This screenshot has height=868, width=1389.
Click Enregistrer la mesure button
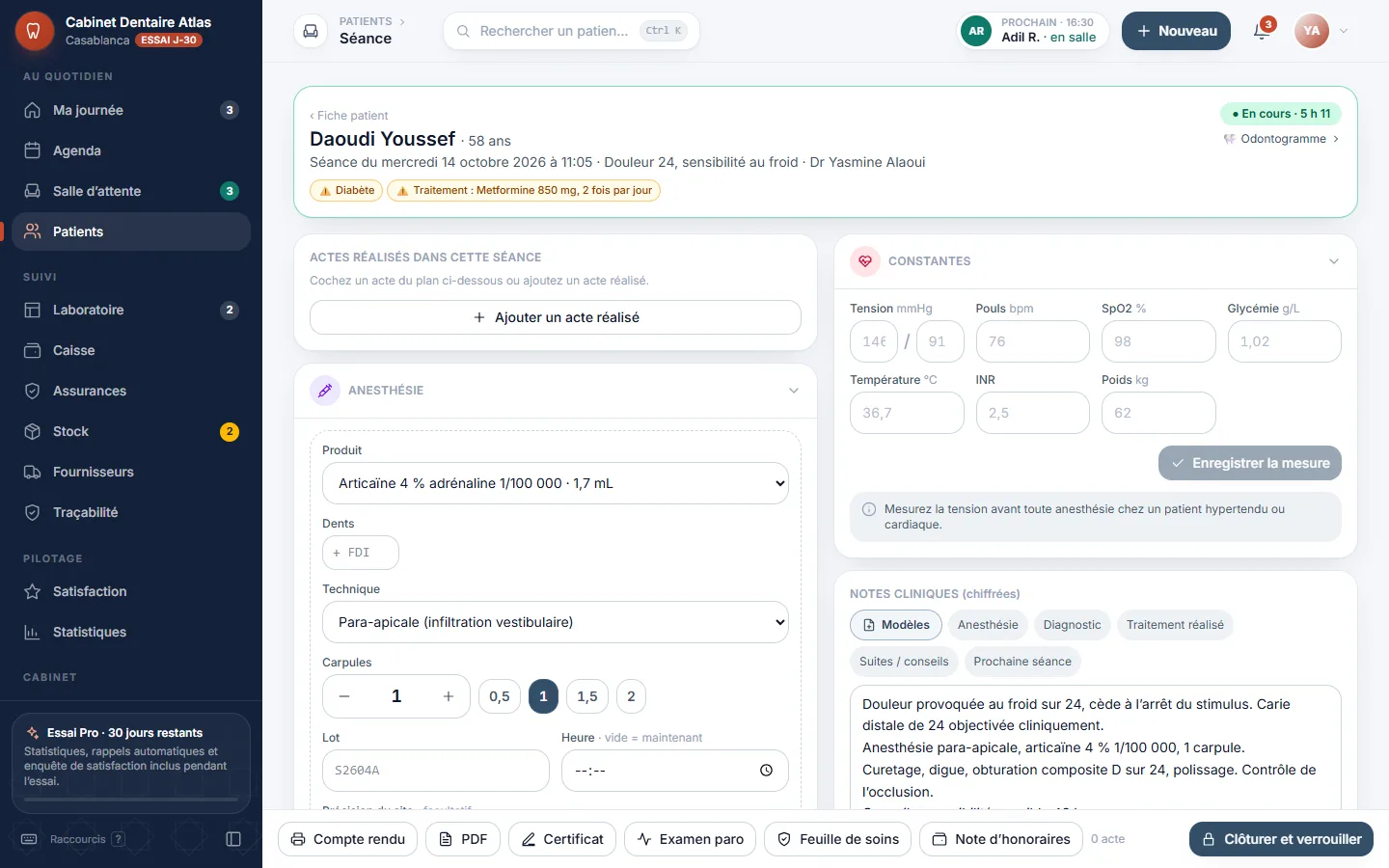click(1250, 463)
